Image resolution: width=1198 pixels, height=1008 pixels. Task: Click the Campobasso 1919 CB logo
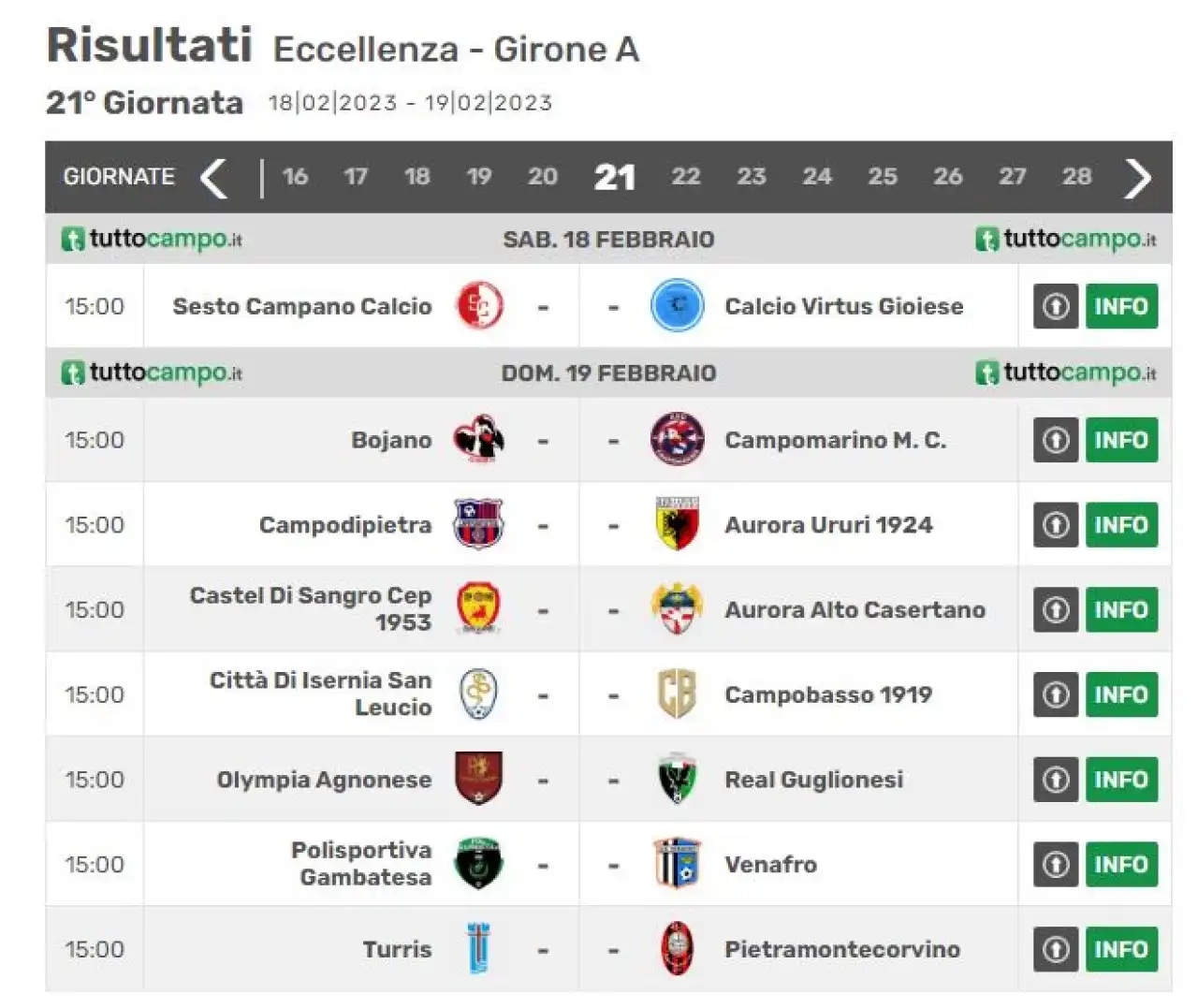(677, 694)
